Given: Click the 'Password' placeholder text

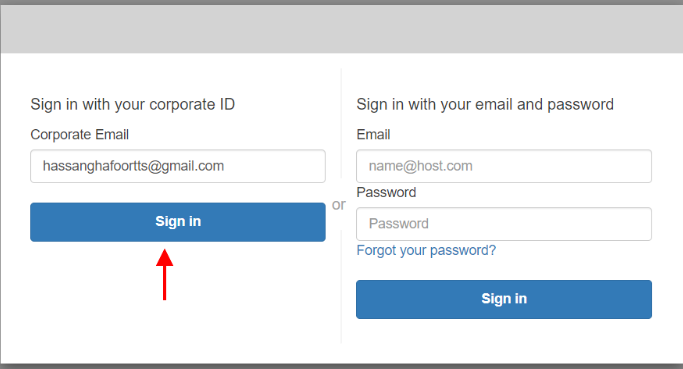Looking at the screenshot, I should pyautogui.click(x=399, y=224).
